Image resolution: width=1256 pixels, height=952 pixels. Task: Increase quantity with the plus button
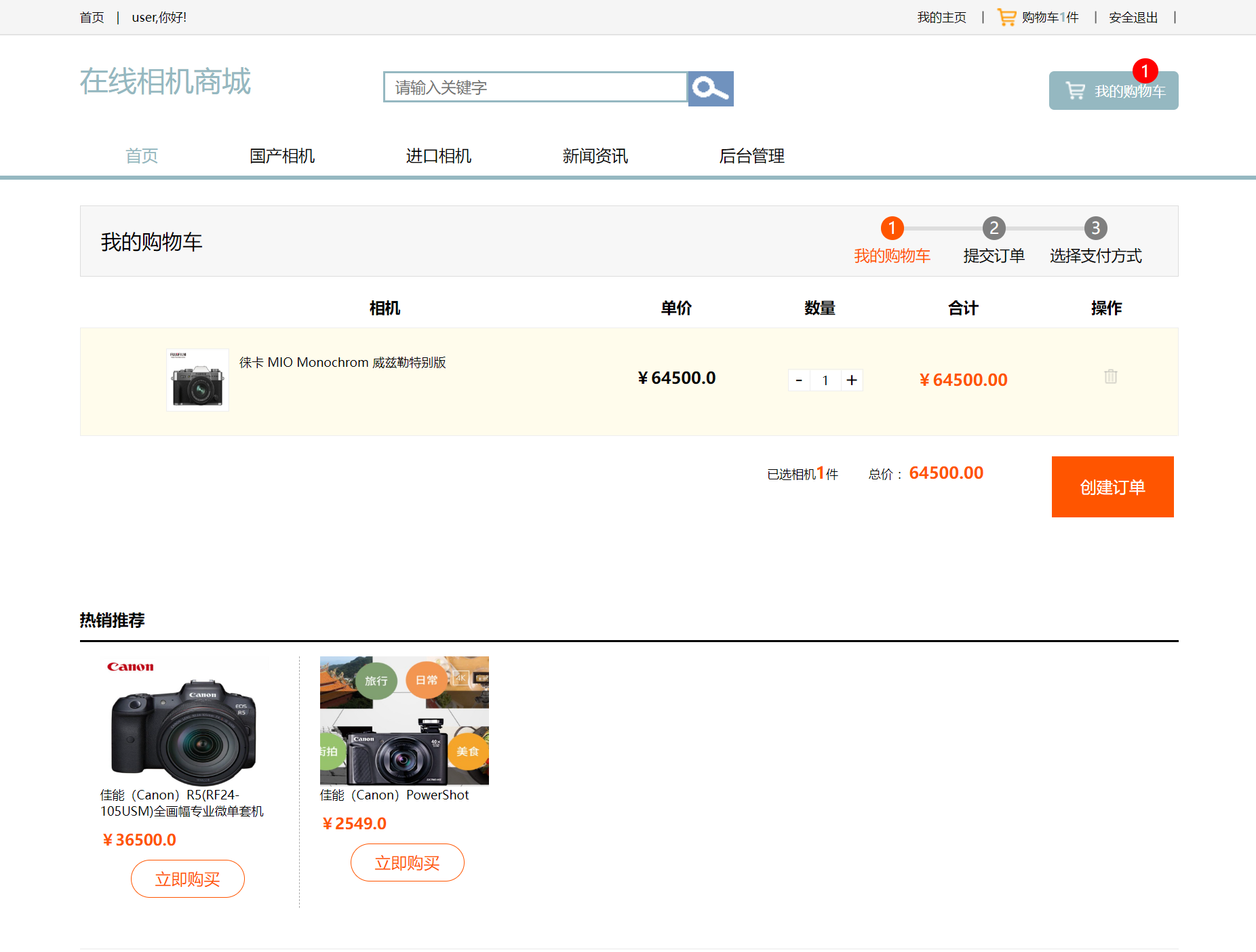point(852,380)
